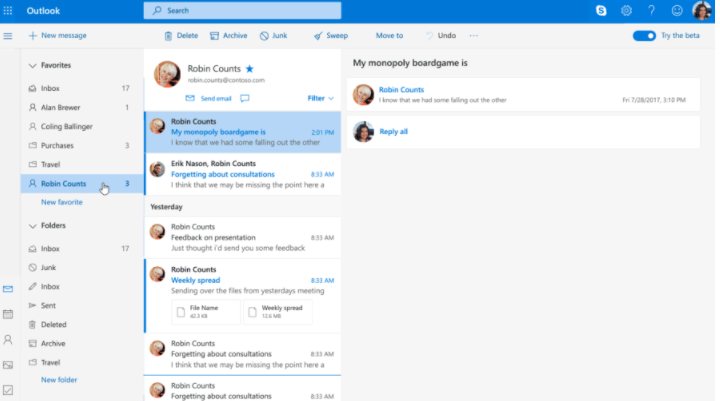Open the Weekly spread attachment

tap(278, 312)
